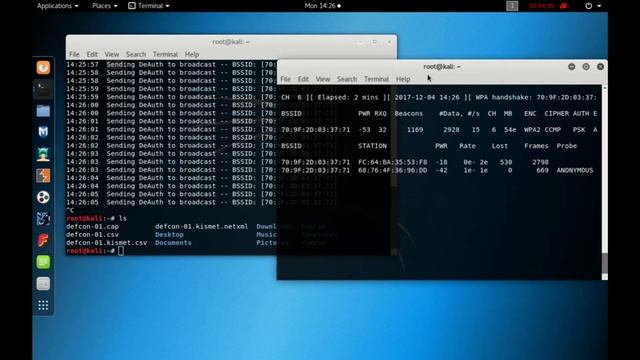Image resolution: width=640 pixels, height=360 pixels.
Task: Click the Lost value 530
Action: 506,162
